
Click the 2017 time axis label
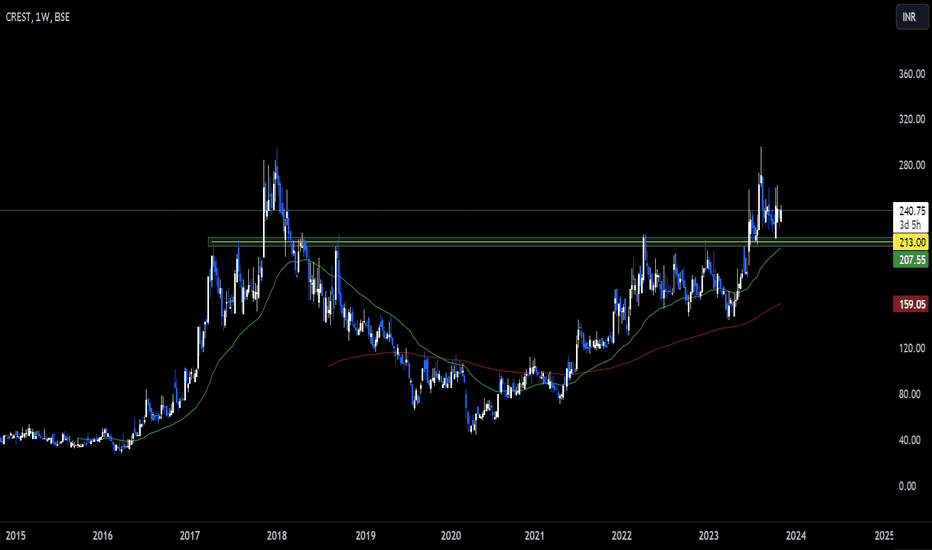click(x=190, y=536)
